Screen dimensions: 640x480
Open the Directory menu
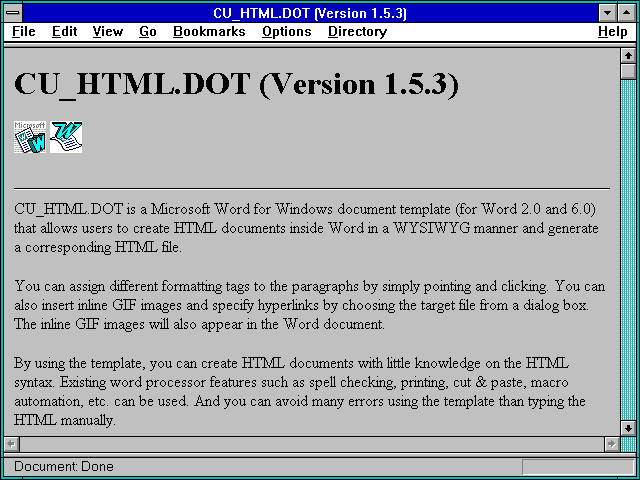(x=357, y=31)
